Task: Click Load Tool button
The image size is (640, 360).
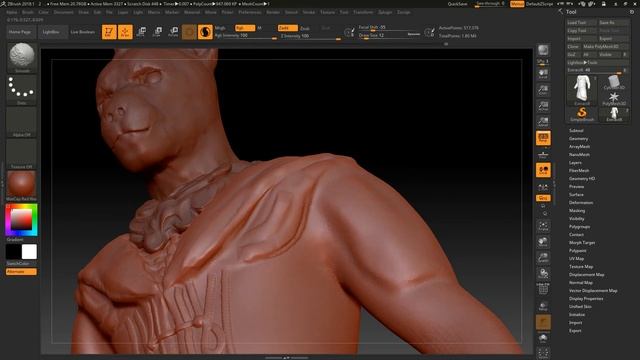Action: [581, 22]
